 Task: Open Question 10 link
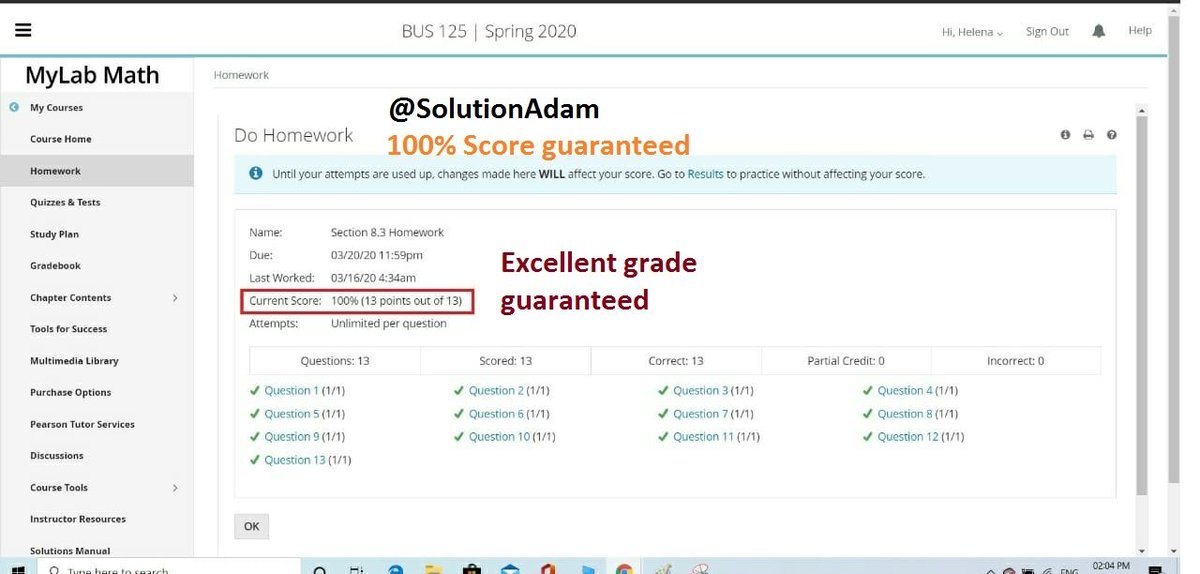coord(499,437)
